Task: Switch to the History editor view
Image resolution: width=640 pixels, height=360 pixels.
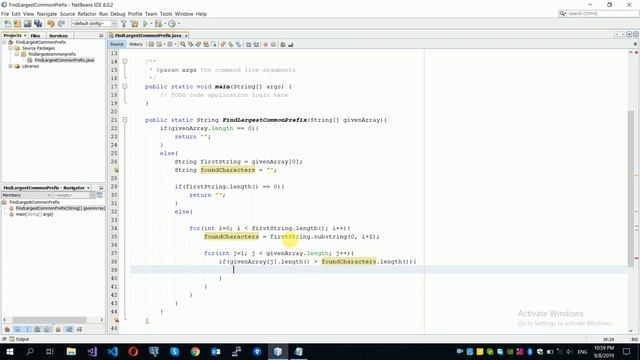Action: [136, 44]
